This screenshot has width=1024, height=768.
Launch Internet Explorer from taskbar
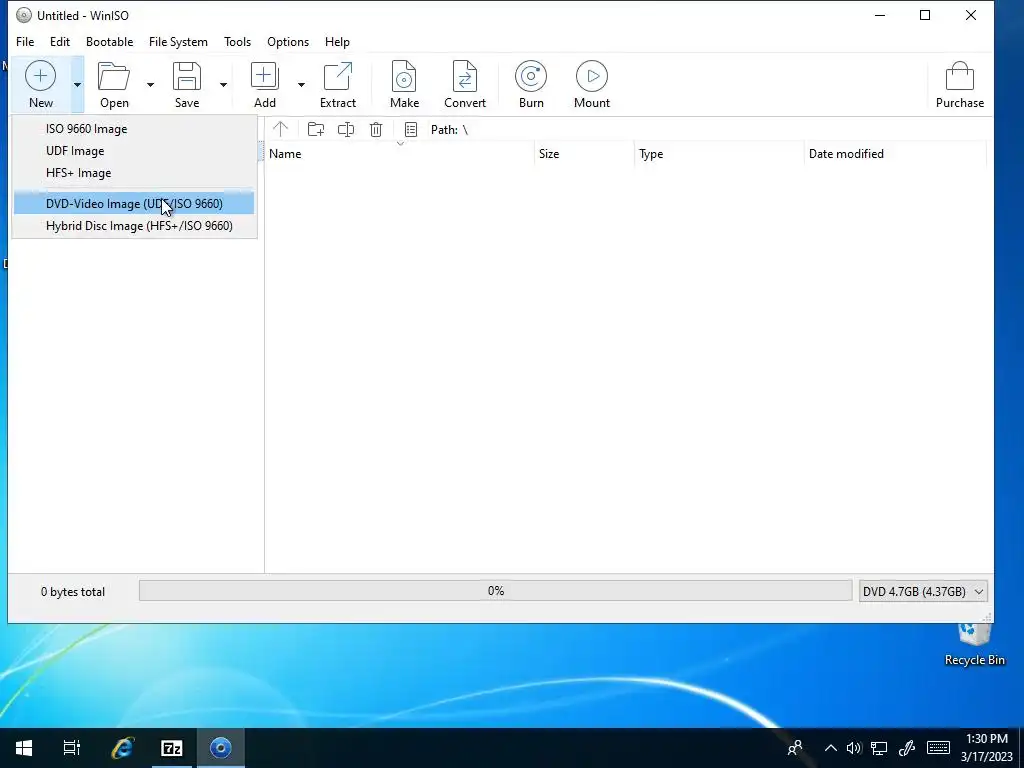(x=122, y=748)
